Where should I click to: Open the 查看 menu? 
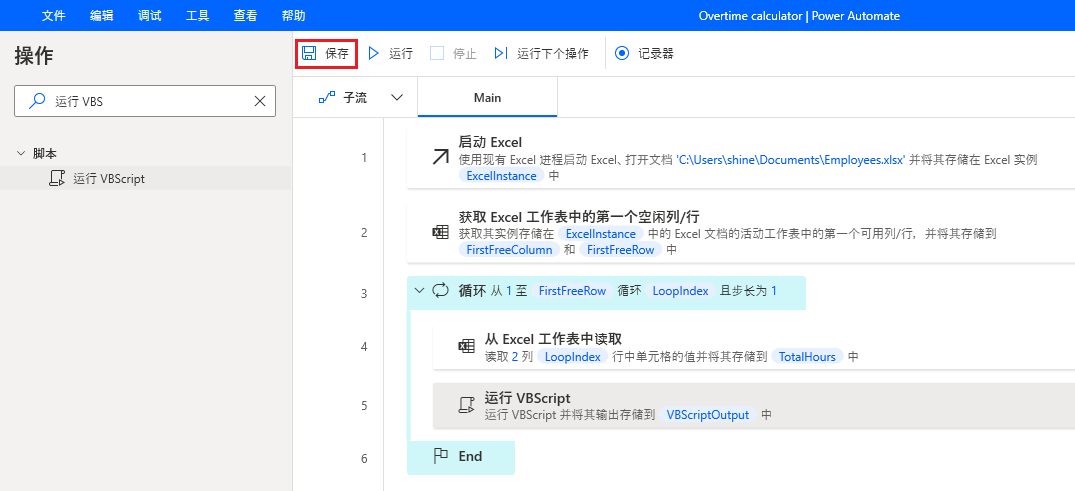tap(245, 15)
